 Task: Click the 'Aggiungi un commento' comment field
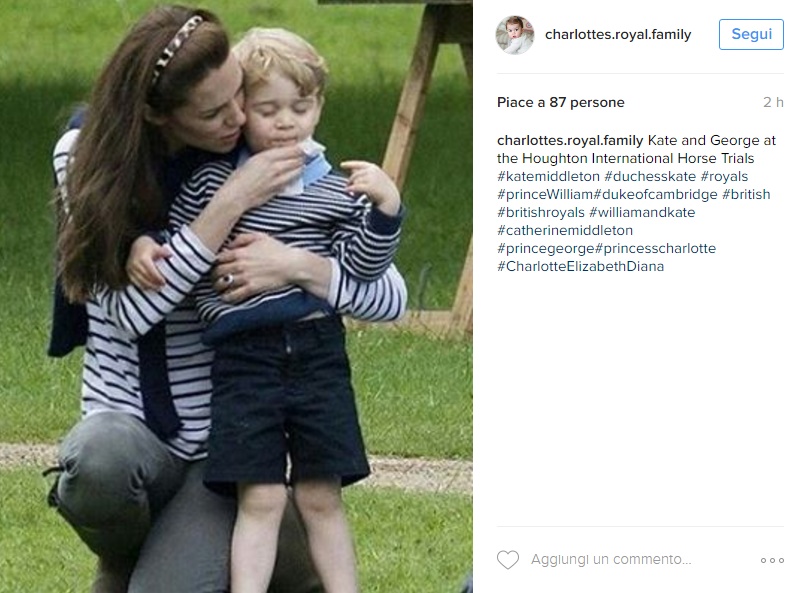[611, 559]
